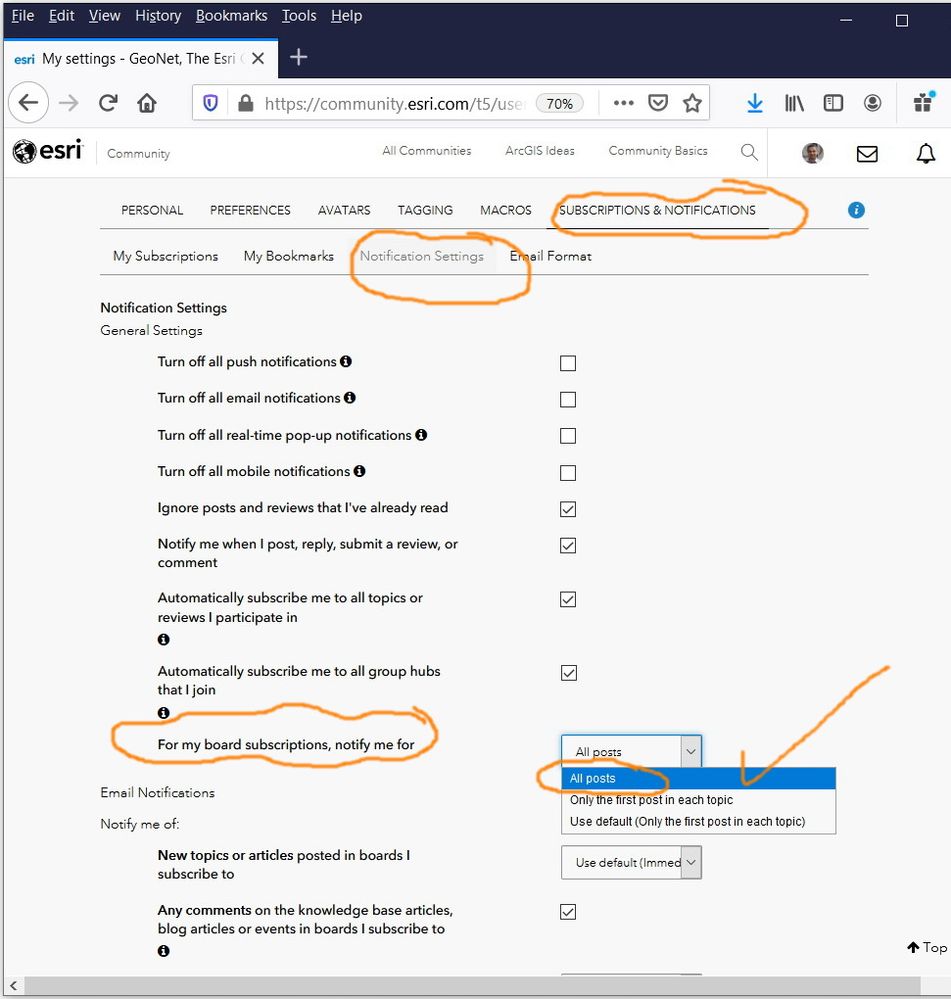Viewport: 951px width, 999px height.
Task: Uncheck auto-subscribe to topics I participate in
Action: pyautogui.click(x=568, y=600)
